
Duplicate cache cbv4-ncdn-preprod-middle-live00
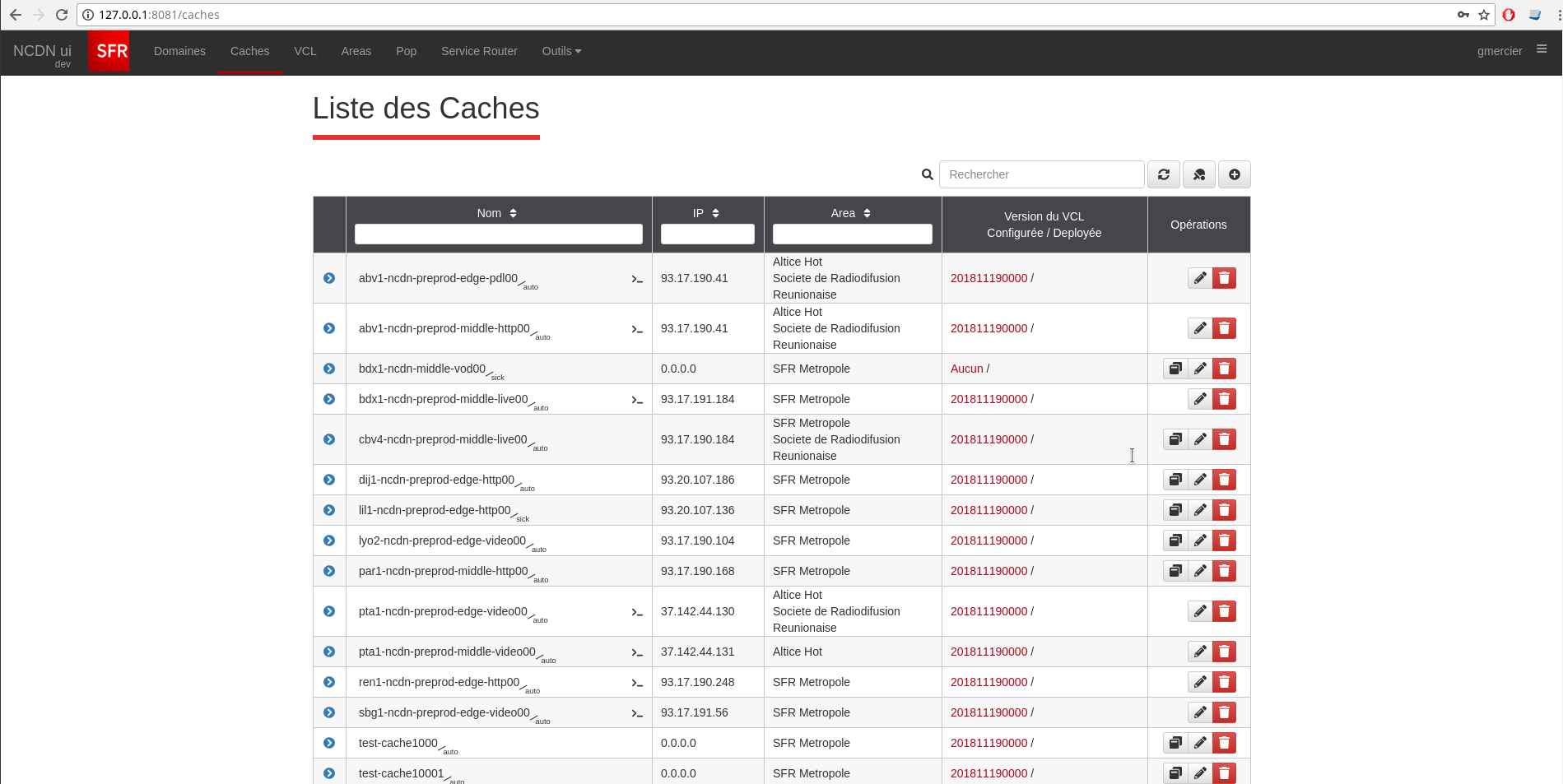click(x=1175, y=439)
